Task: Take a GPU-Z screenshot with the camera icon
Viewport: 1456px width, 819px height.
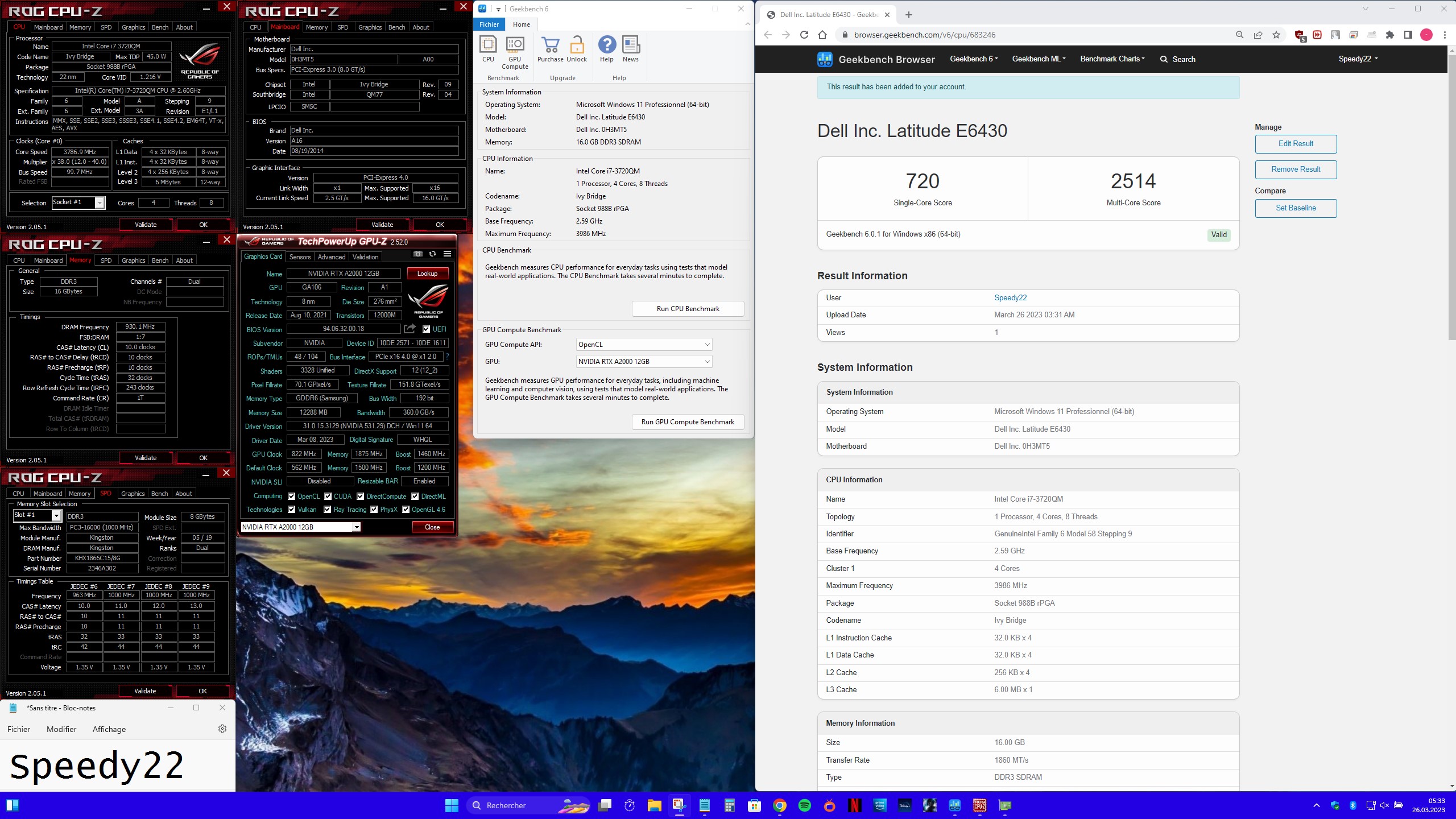Action: click(x=418, y=254)
